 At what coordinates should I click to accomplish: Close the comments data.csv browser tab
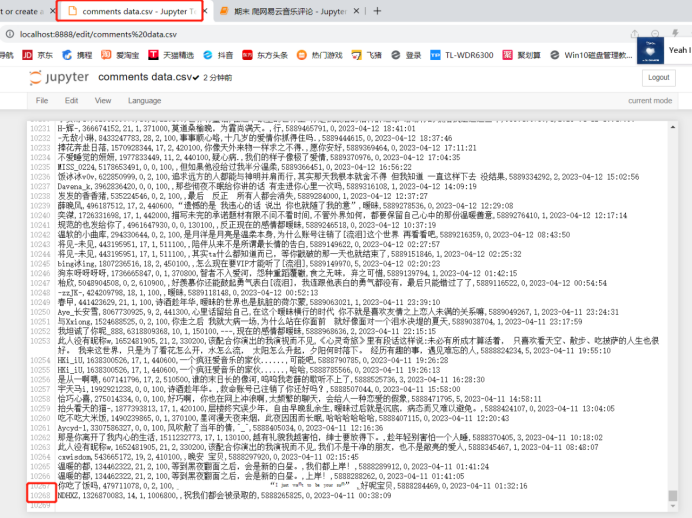pyautogui.click(x=205, y=11)
